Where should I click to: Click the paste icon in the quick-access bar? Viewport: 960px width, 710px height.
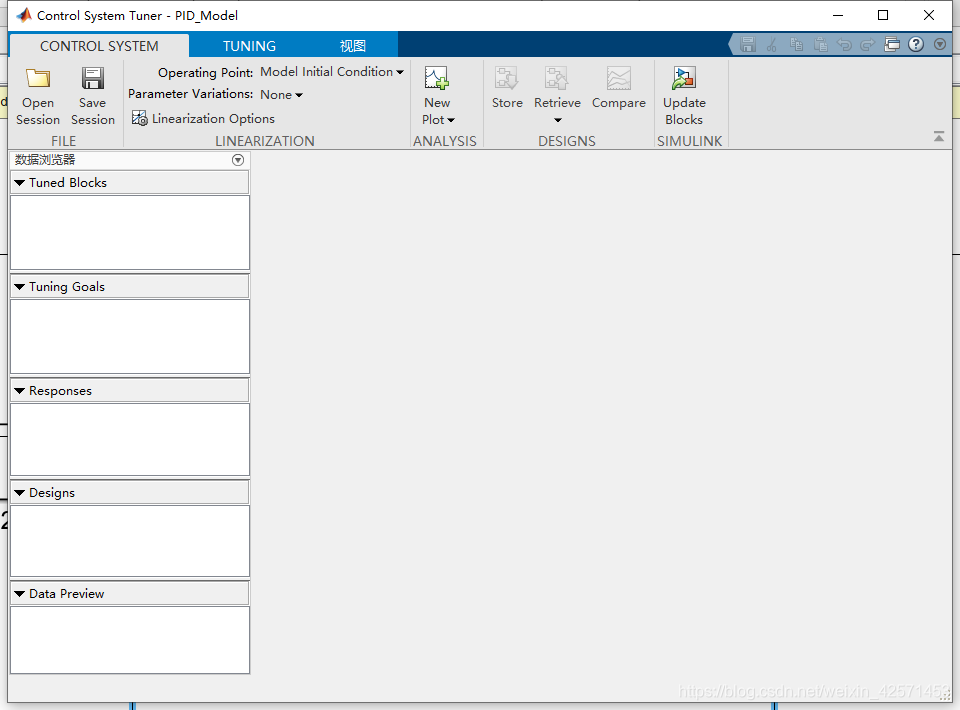[x=820, y=45]
